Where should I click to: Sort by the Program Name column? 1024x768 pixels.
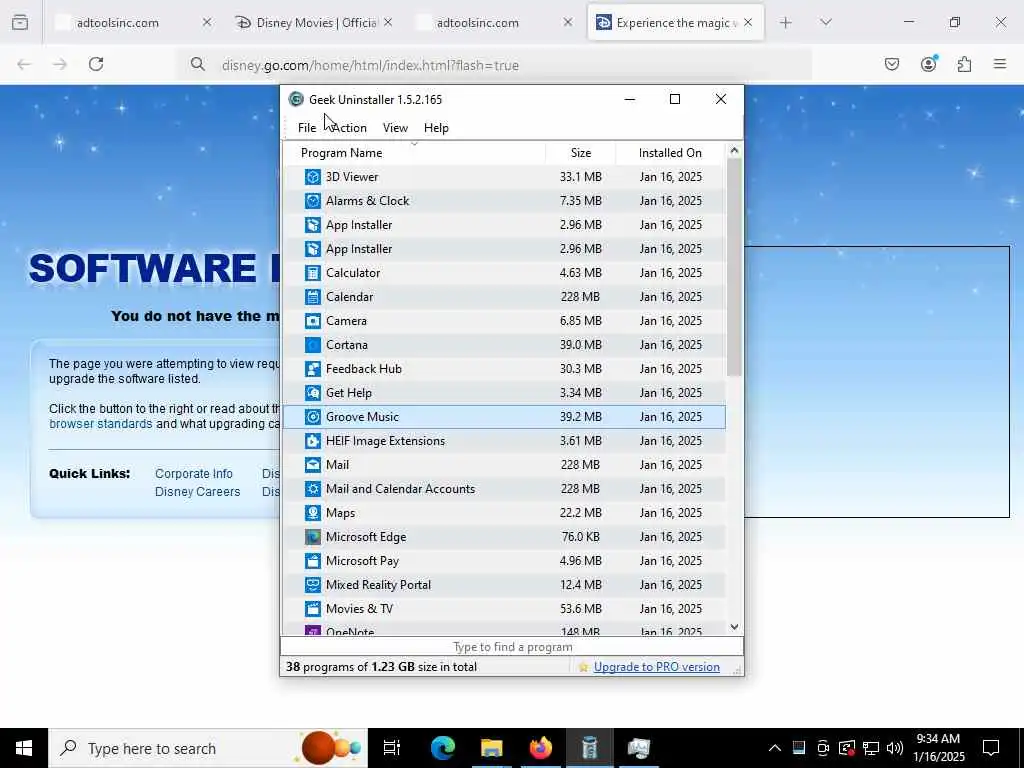coord(414,153)
